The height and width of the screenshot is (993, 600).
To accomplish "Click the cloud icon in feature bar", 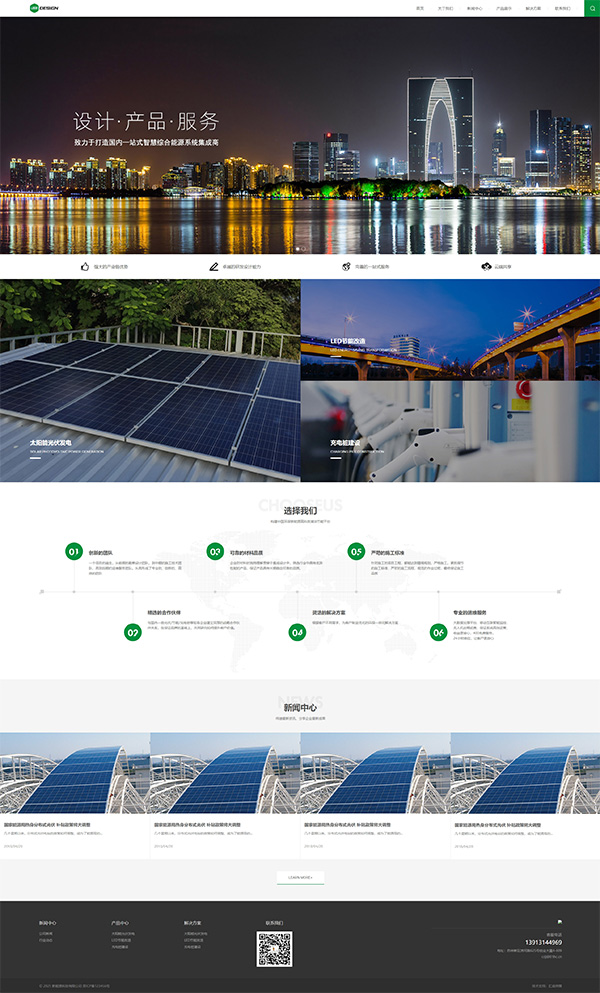I will point(486,267).
